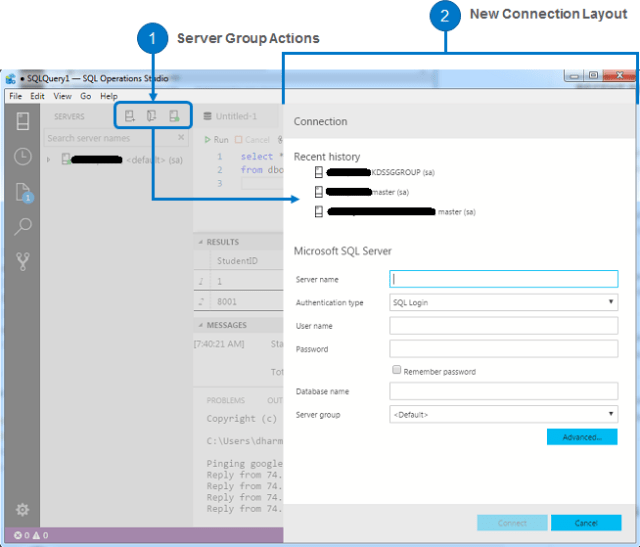This screenshot has width=640, height=547.
Task: Collapse the MESSAGES section
Action: (200, 325)
